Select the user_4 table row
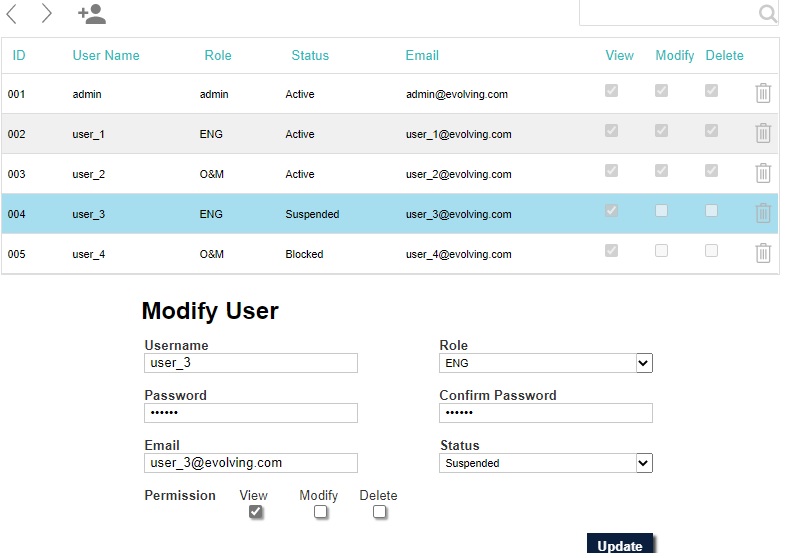Image resolution: width=794 pixels, height=558 pixels. (x=300, y=254)
